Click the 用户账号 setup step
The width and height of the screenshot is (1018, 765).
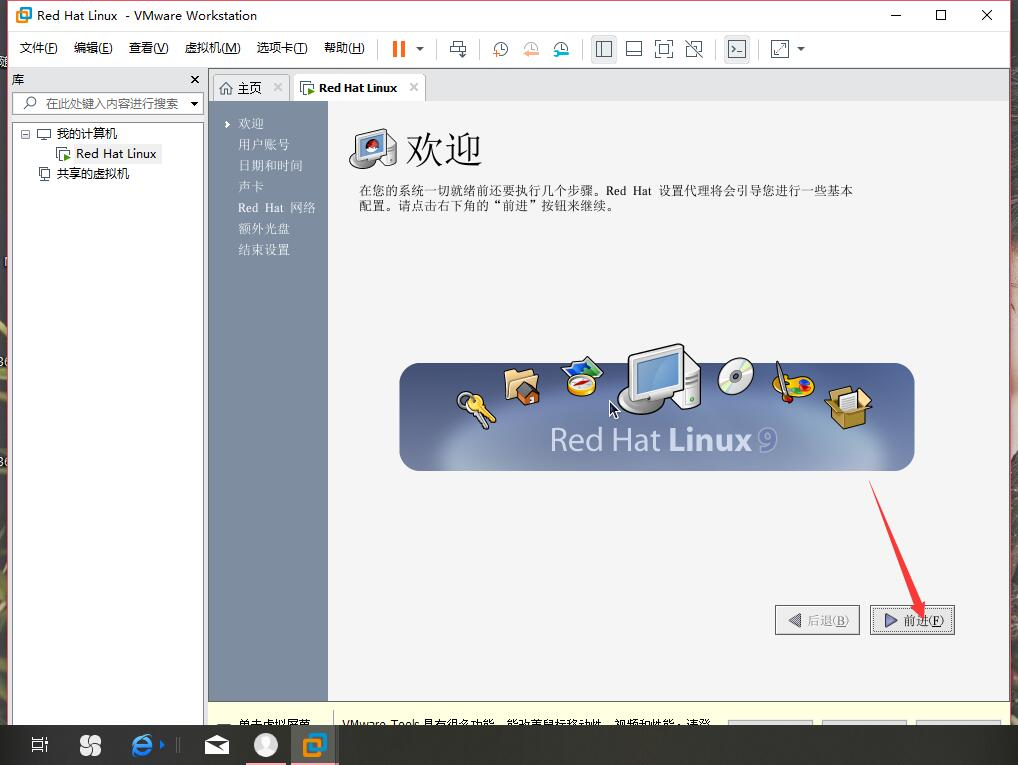coord(264,144)
